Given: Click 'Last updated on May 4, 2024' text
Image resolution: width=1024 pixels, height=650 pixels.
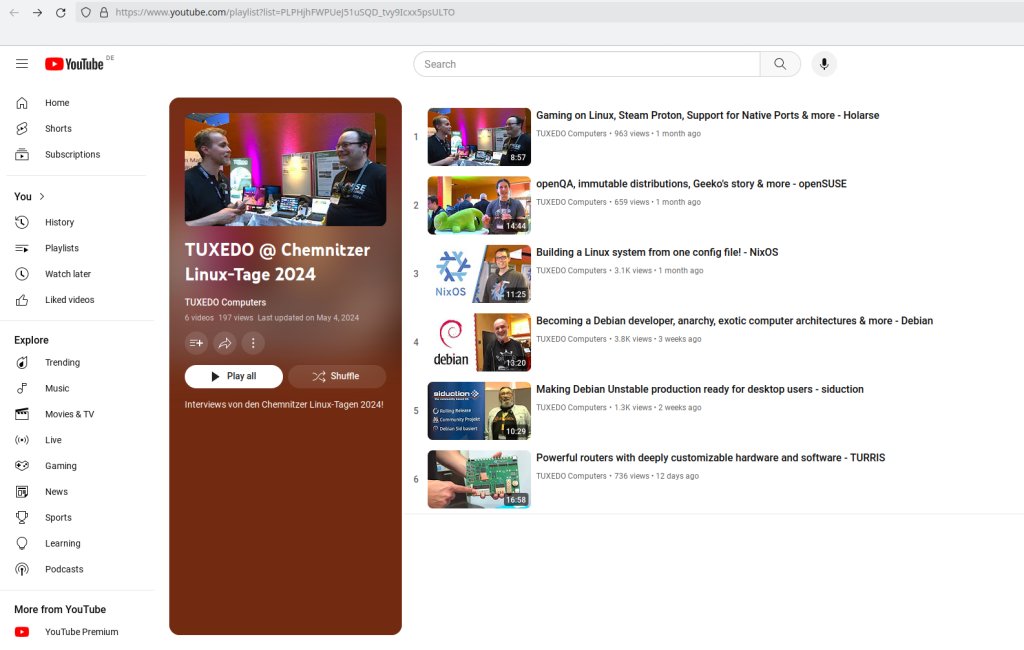Looking at the screenshot, I should pyautogui.click(x=308, y=318).
